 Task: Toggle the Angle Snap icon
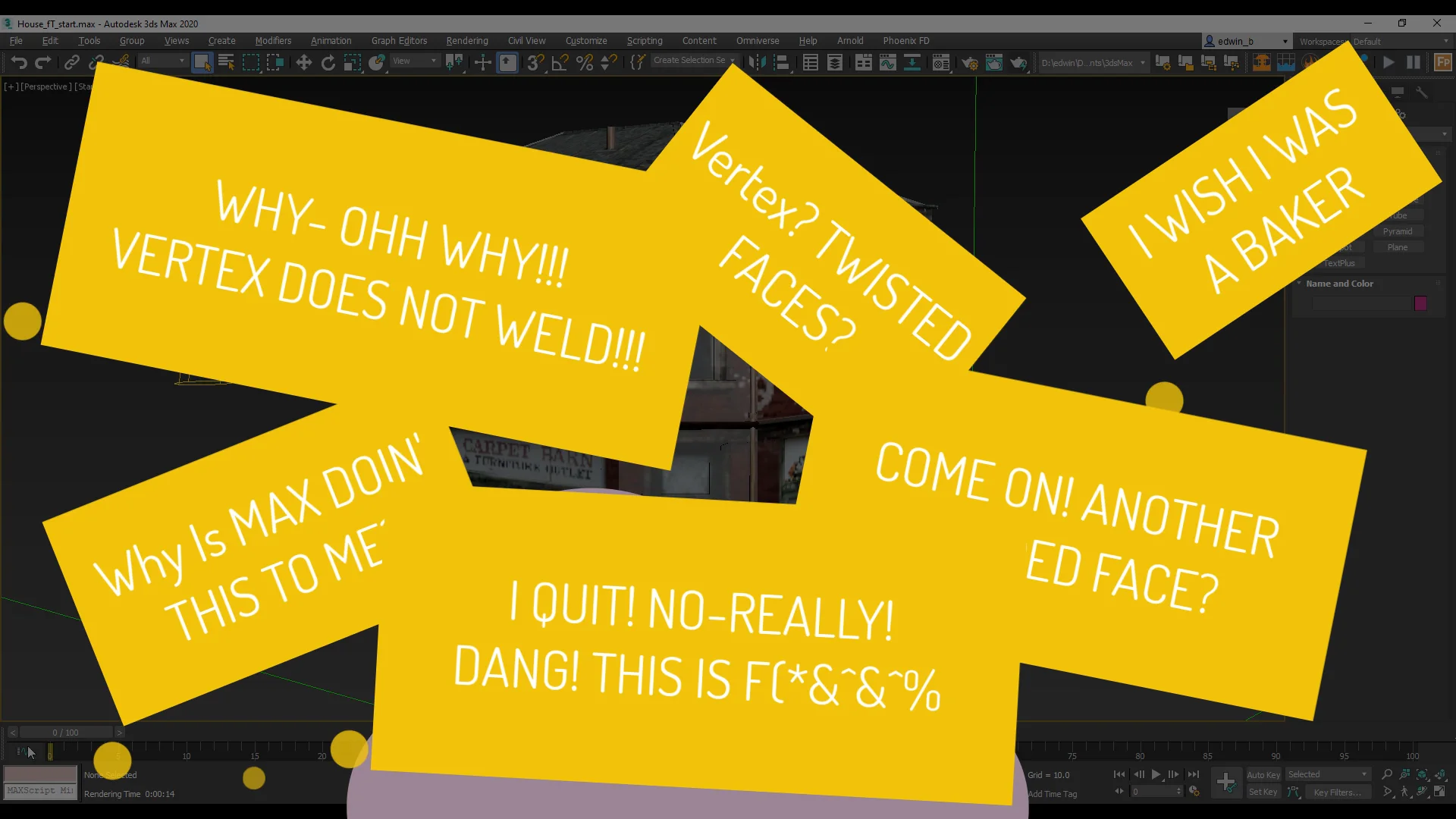tap(560, 62)
